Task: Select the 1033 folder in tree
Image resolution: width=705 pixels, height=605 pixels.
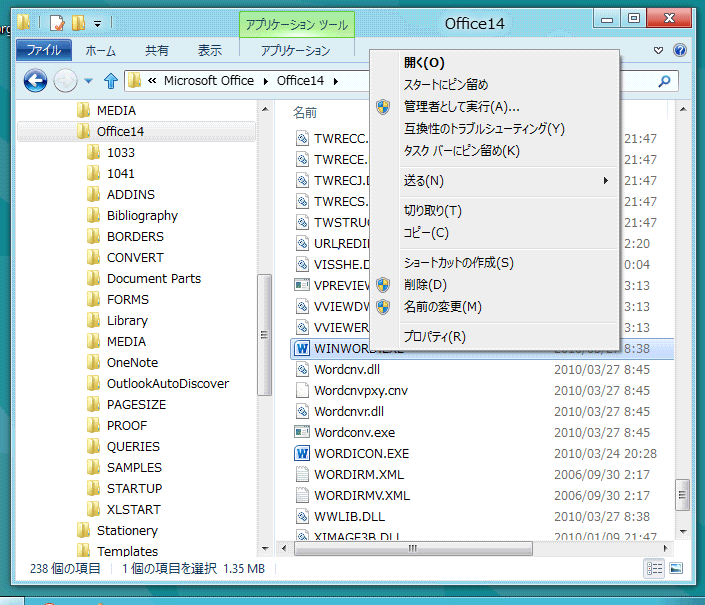Action: tap(120, 152)
